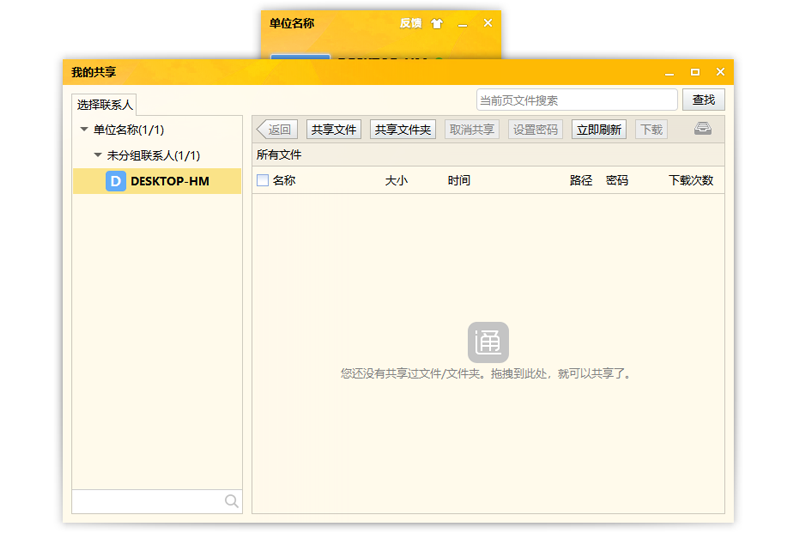The height and width of the screenshot is (533, 800).
Task: Click the magnifier icon in contact search
Action: coord(231,501)
